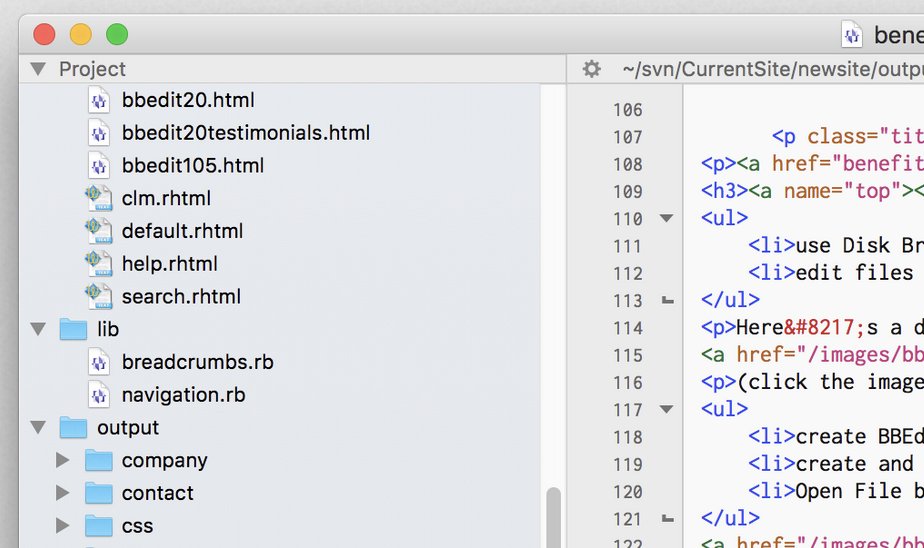The width and height of the screenshot is (924, 548).
Task: Click the navigation.rb file icon
Action: 98,395
